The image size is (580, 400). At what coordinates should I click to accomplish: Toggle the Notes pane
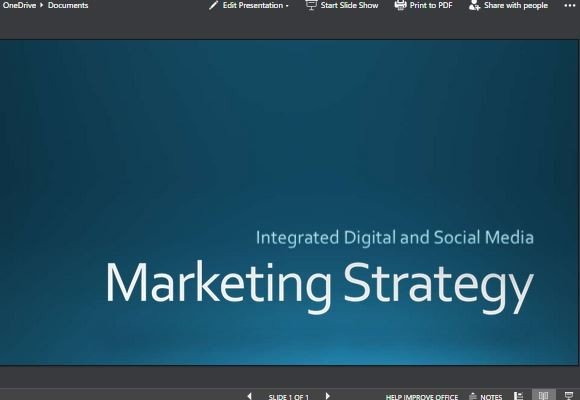pos(486,397)
